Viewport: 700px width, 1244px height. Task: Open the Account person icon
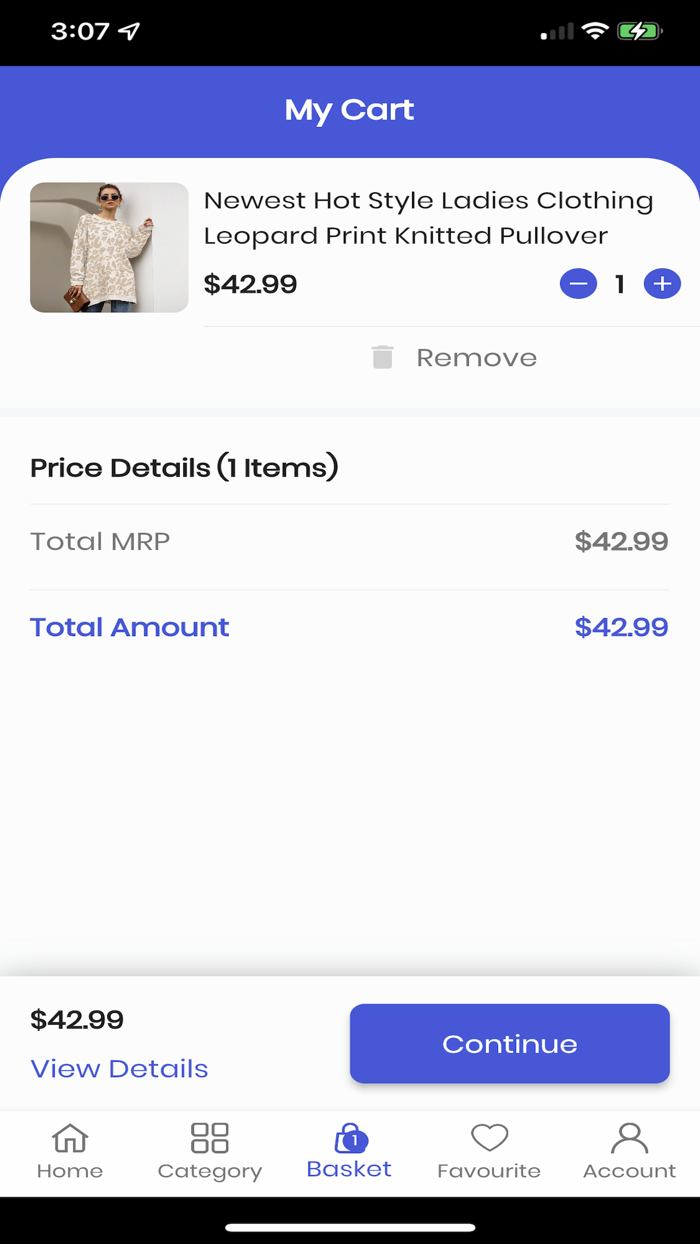pyautogui.click(x=629, y=1138)
